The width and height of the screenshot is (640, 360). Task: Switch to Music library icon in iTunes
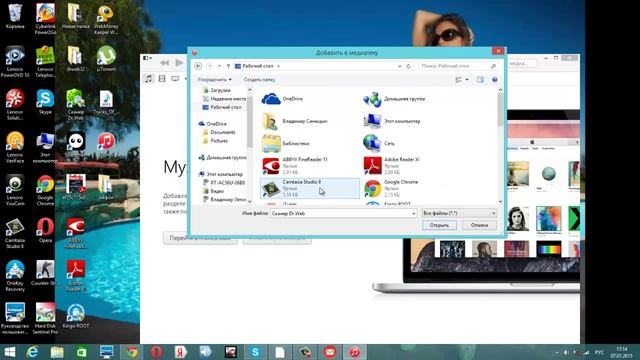[x=149, y=78]
